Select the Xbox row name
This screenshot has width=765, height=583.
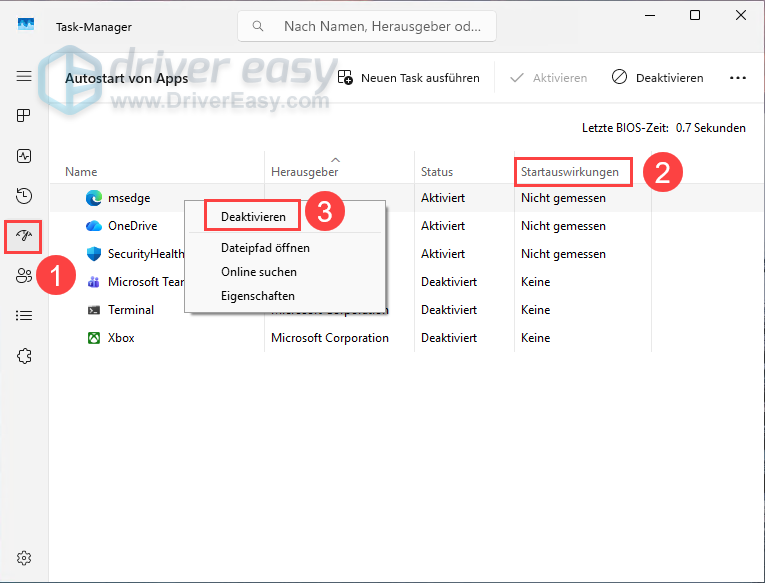click(121, 338)
